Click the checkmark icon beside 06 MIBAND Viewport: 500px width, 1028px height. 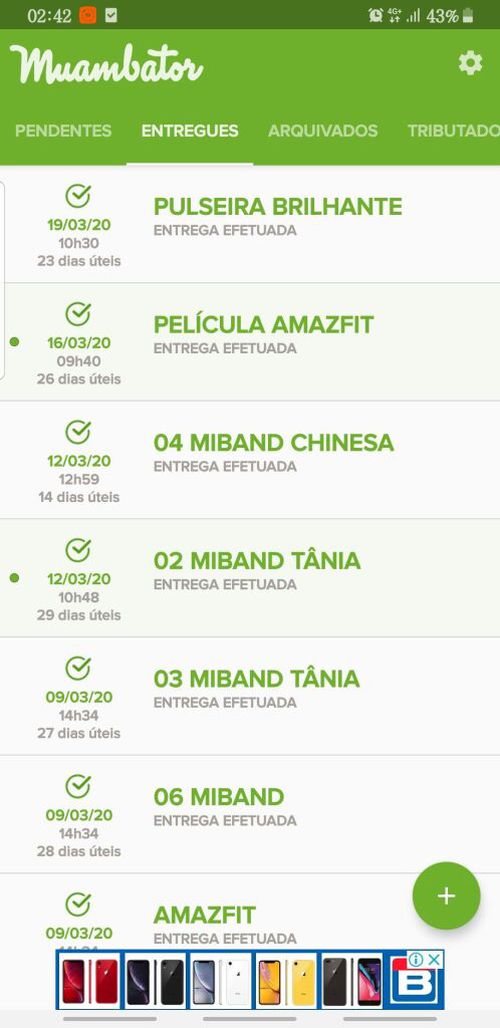(x=78, y=786)
